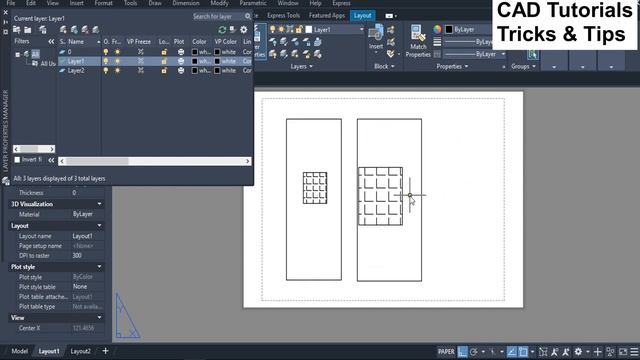
Task: Click New Property Filter icon in Layer Manager
Action: [17, 30]
